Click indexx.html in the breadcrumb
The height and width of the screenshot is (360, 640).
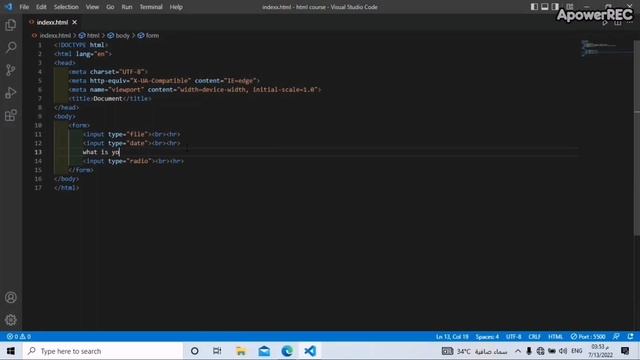[55, 36]
